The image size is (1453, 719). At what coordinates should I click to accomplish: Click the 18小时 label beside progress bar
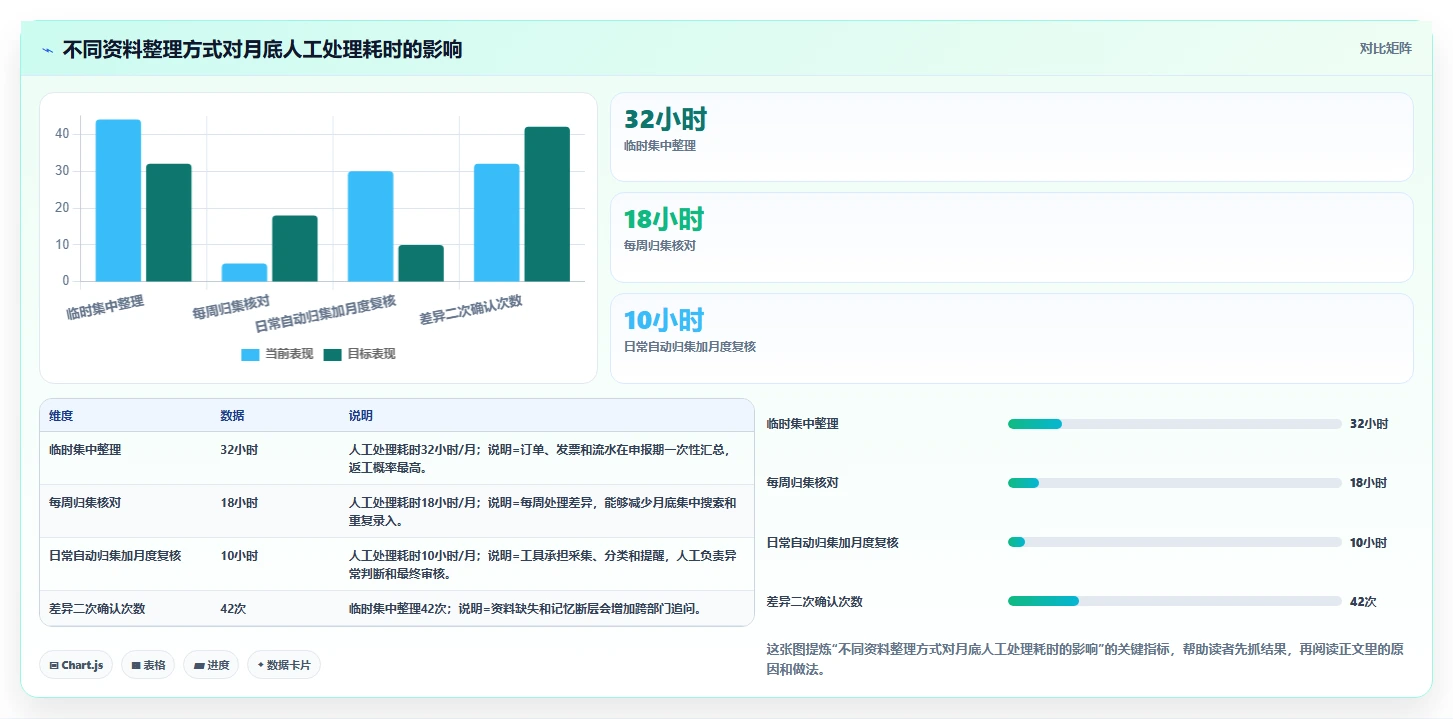pyautogui.click(x=1368, y=483)
